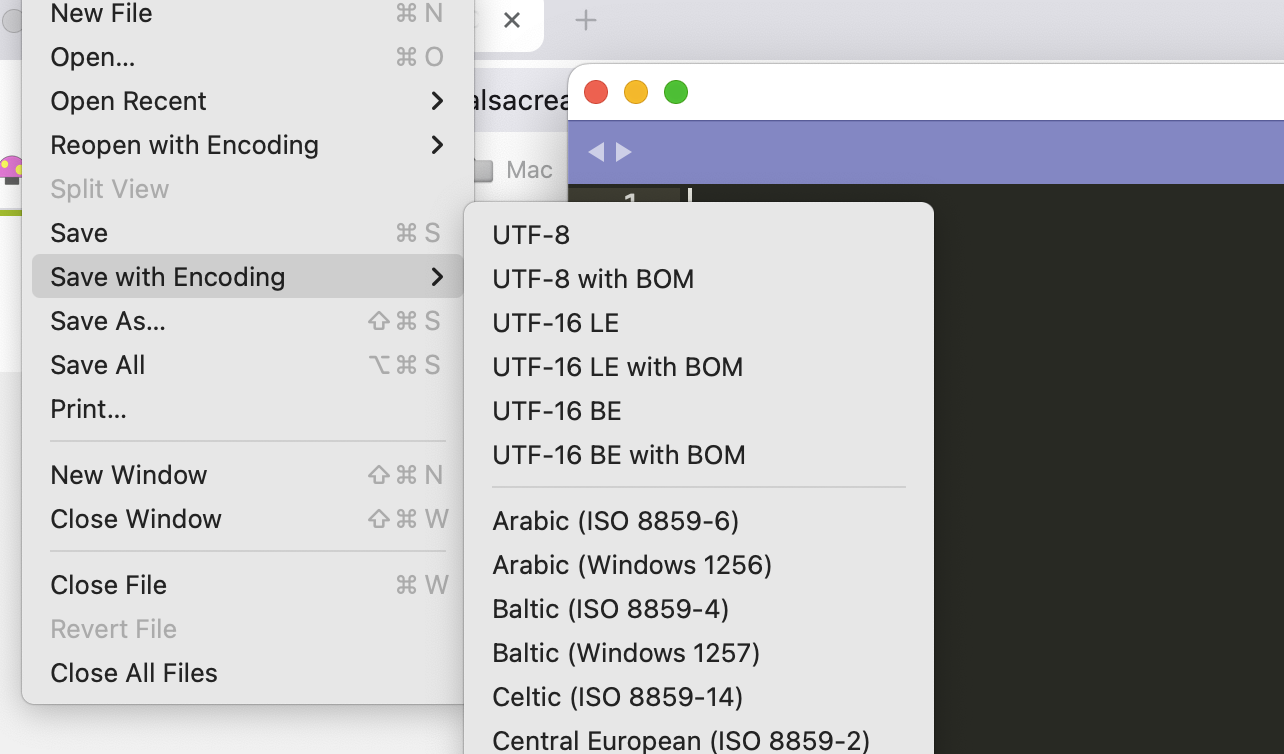Image resolution: width=1284 pixels, height=754 pixels.
Task: Expand the Reopen with Encoding submenu
Action: click(437, 145)
